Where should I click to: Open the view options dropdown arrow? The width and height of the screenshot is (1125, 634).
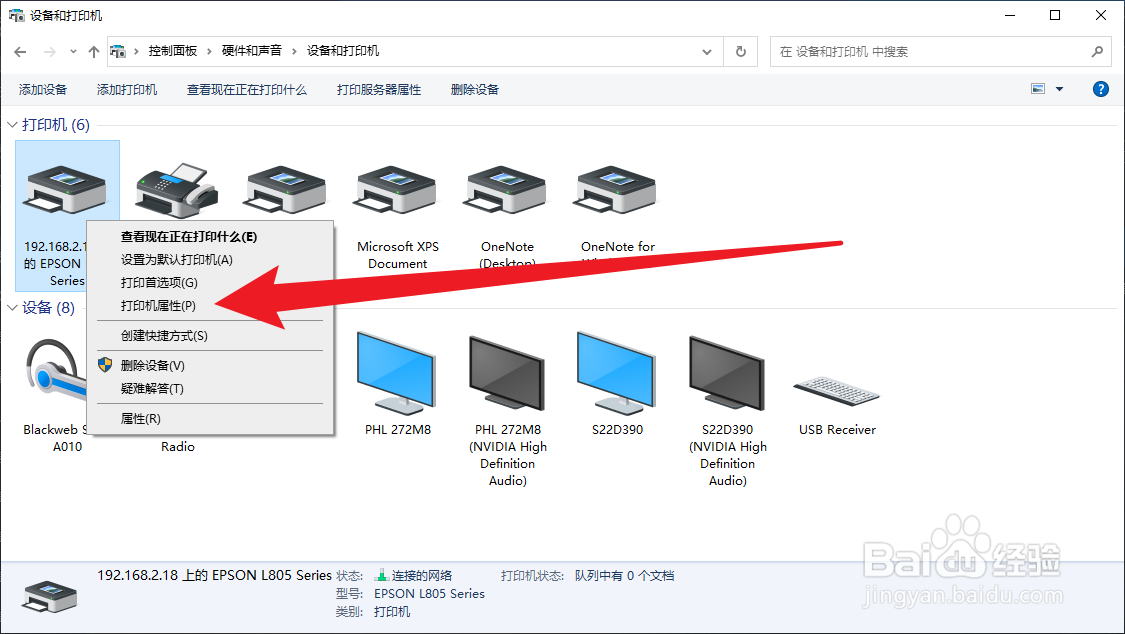tap(1060, 89)
